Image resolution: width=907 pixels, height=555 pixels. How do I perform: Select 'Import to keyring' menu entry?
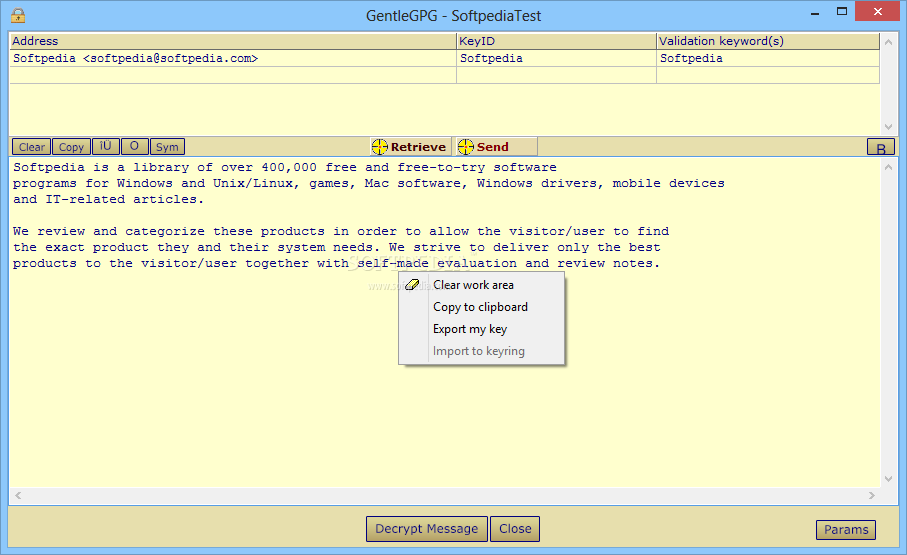click(481, 351)
